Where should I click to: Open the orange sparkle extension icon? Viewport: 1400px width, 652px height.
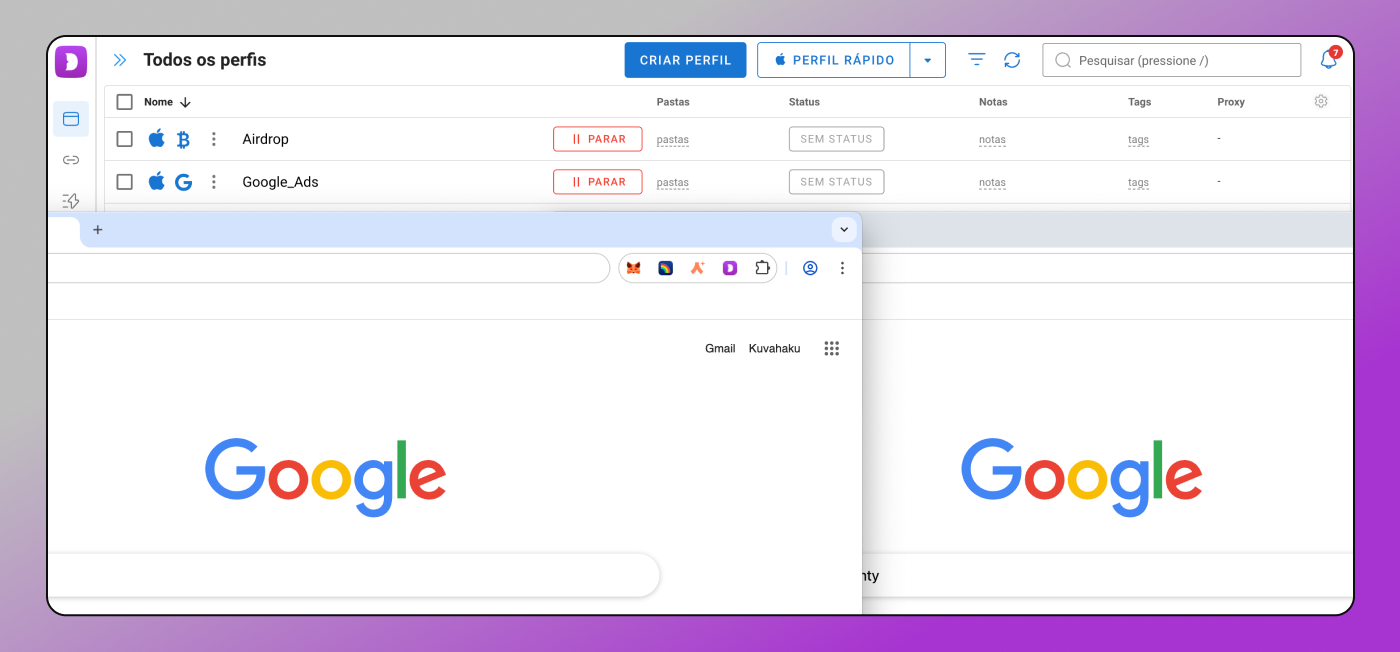pos(697,268)
